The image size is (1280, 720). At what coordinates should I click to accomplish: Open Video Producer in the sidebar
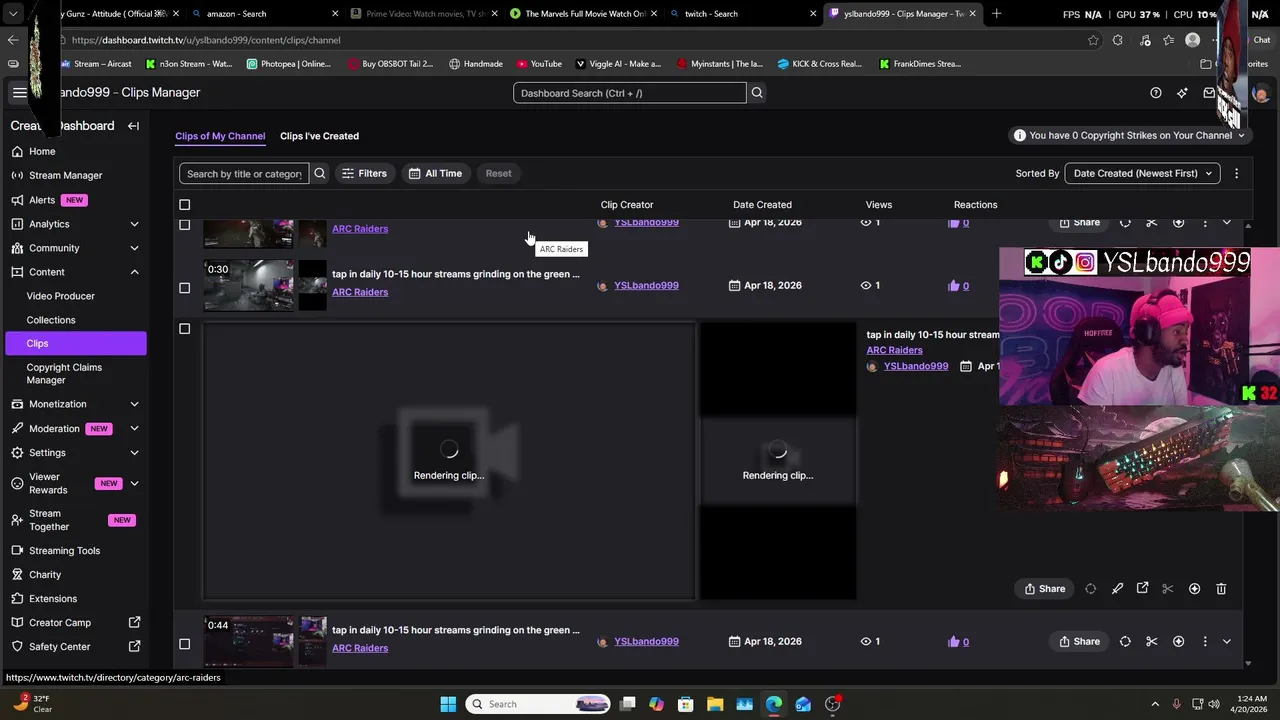pyautogui.click(x=60, y=296)
